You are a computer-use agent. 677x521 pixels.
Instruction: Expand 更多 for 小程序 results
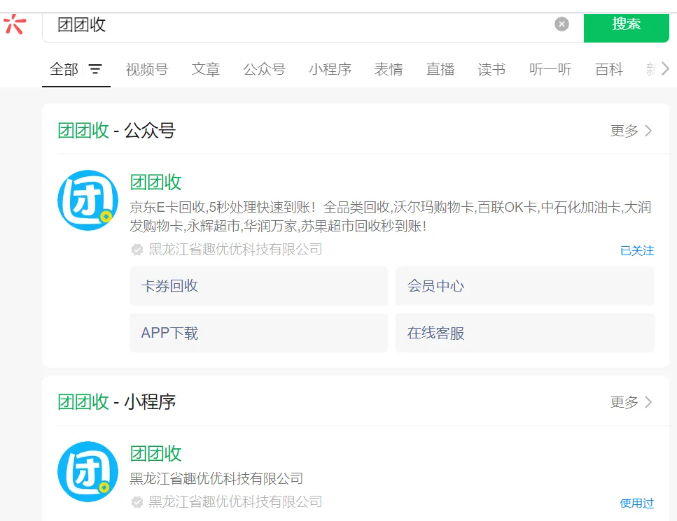pos(631,402)
